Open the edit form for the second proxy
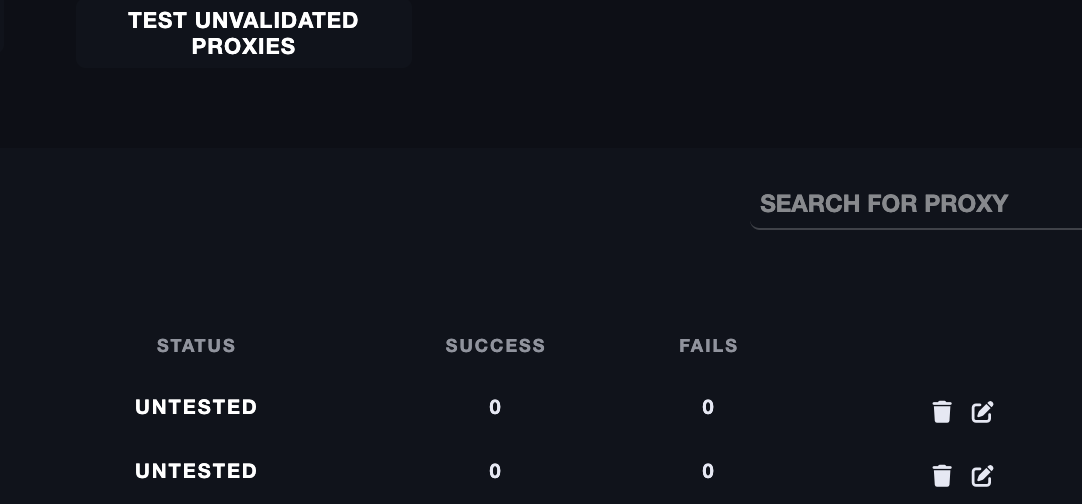 982,475
